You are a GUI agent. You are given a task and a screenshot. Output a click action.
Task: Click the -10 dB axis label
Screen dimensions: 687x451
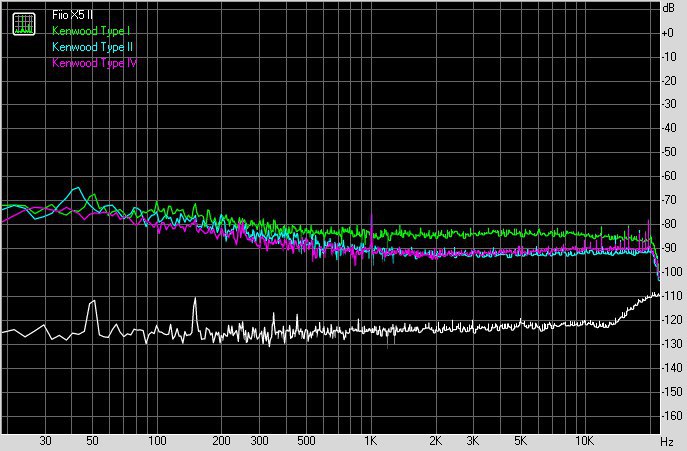tap(669, 57)
